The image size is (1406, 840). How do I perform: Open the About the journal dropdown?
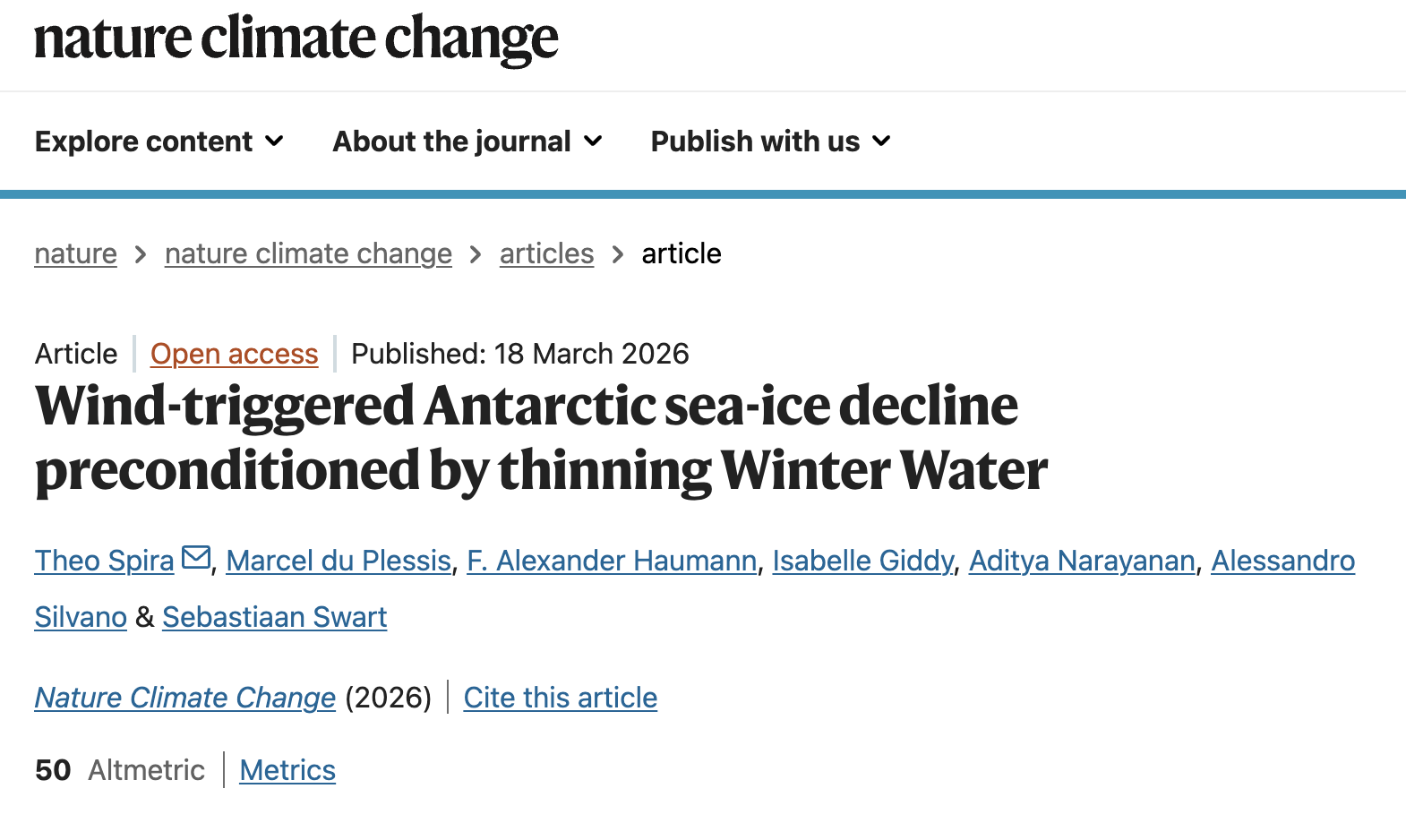tap(467, 141)
